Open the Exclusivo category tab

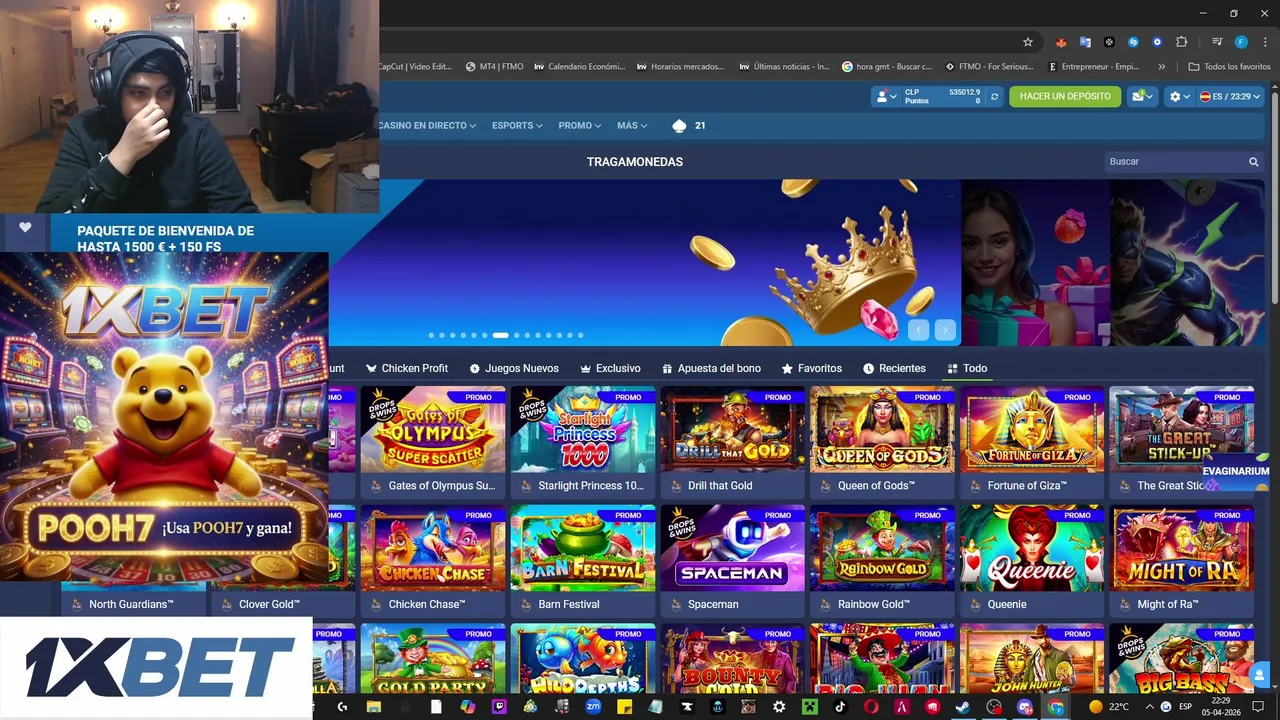[610, 368]
